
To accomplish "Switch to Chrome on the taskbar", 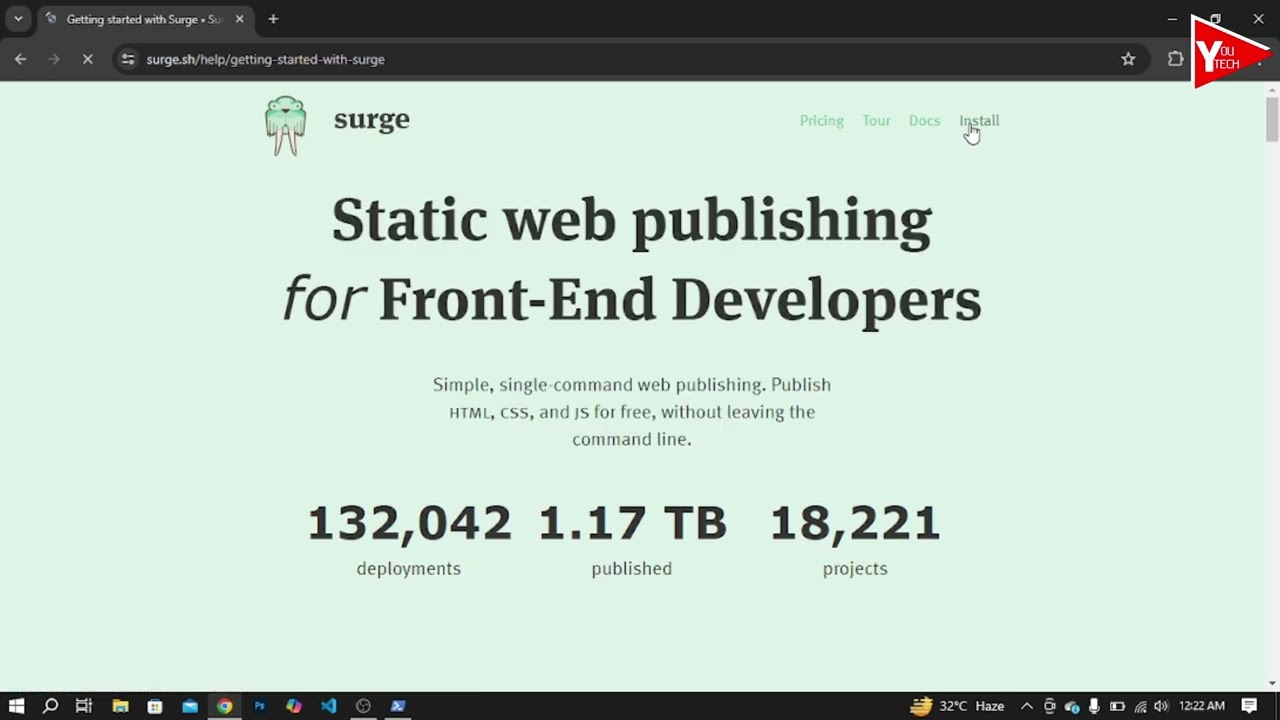I will [x=224, y=706].
